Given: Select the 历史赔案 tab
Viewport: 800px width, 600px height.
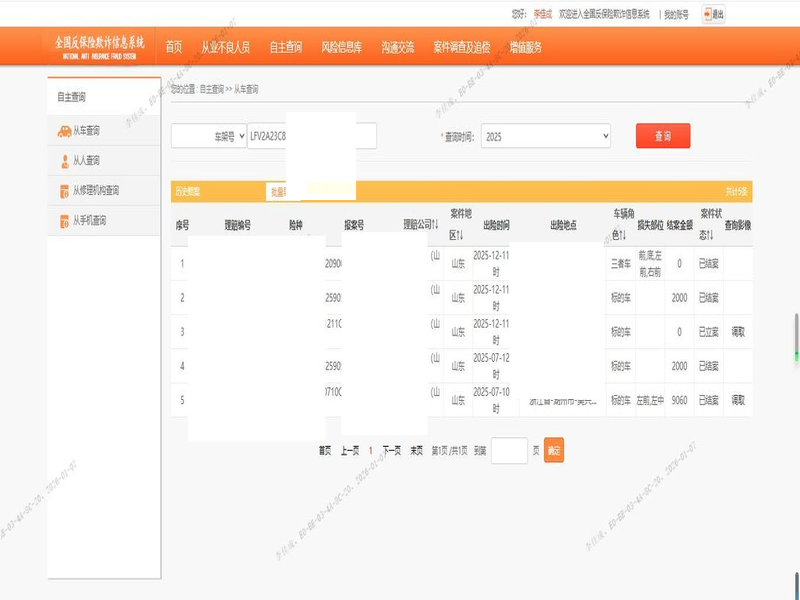Looking at the screenshot, I should 188,191.
